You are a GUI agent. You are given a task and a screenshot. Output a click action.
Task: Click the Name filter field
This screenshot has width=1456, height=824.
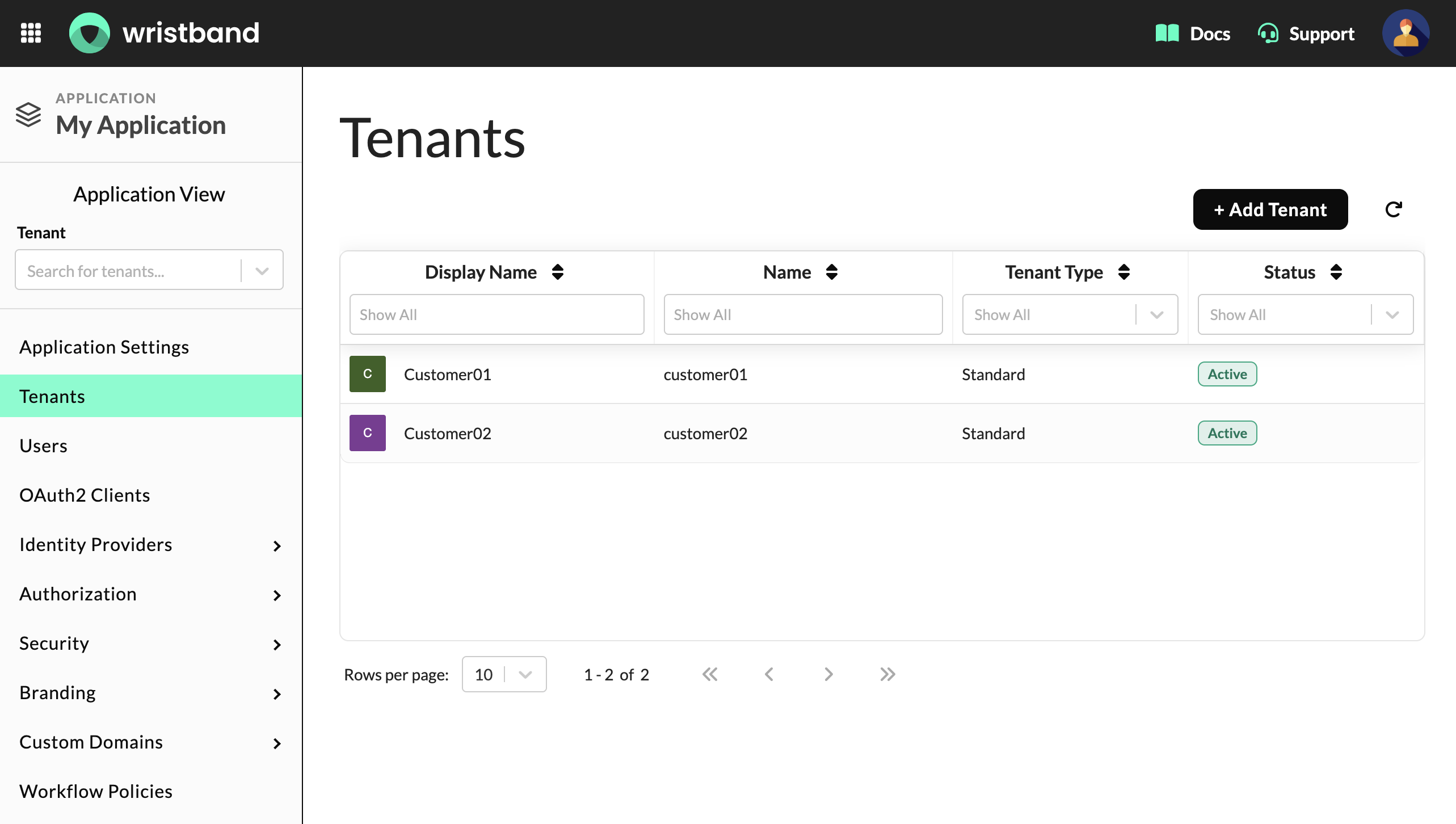click(x=803, y=314)
